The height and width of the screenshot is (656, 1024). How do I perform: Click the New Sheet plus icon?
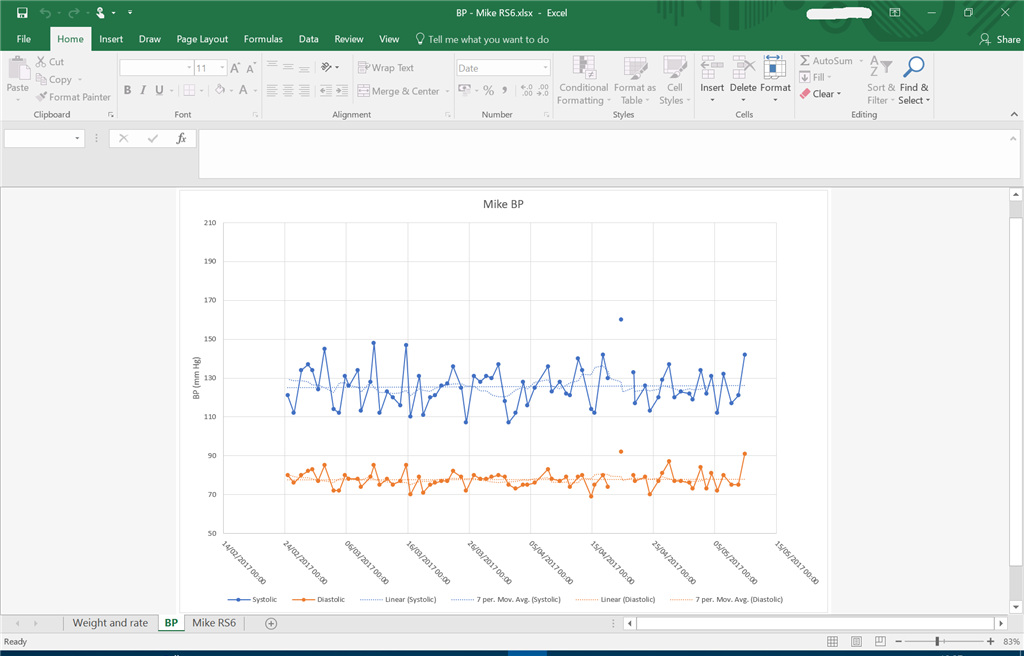click(x=271, y=623)
